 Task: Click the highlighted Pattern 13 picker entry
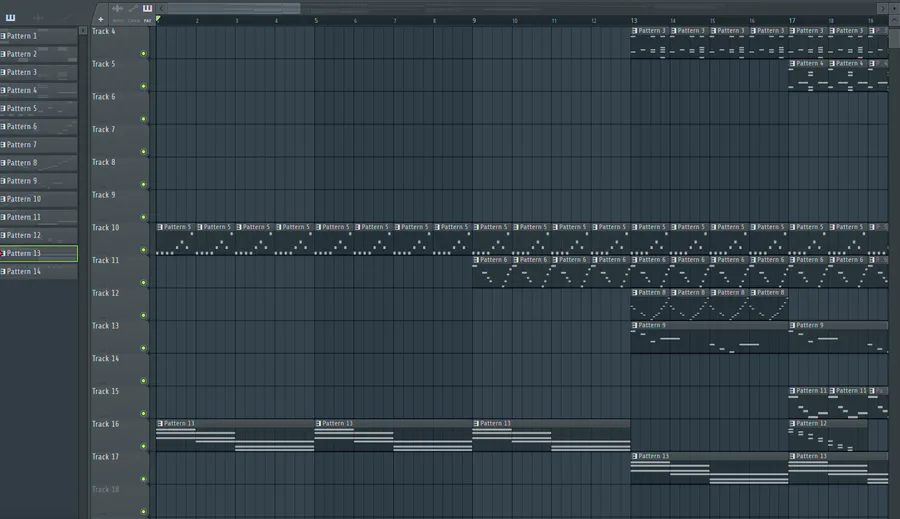click(38, 253)
